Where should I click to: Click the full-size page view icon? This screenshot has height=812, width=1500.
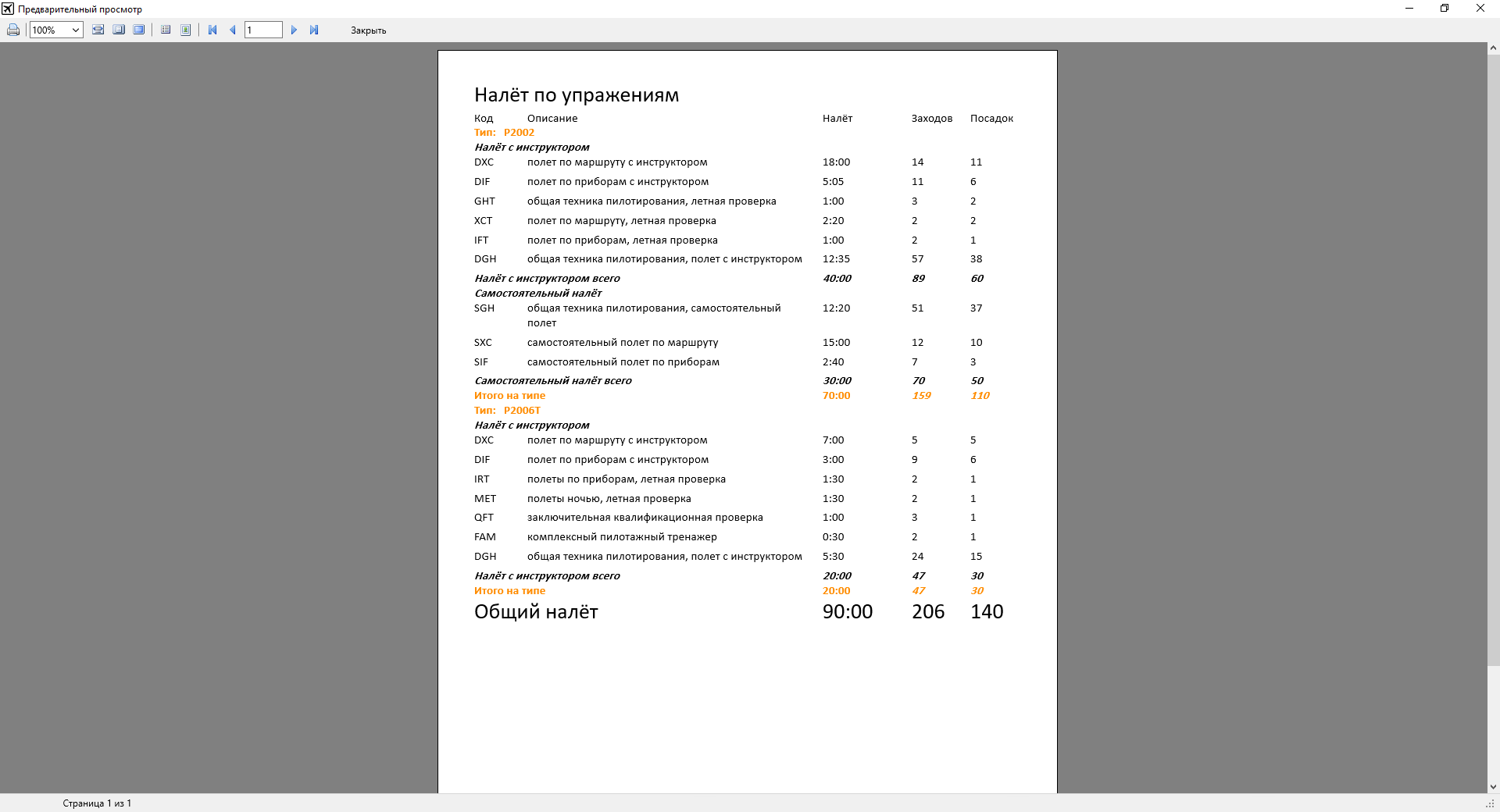click(139, 30)
